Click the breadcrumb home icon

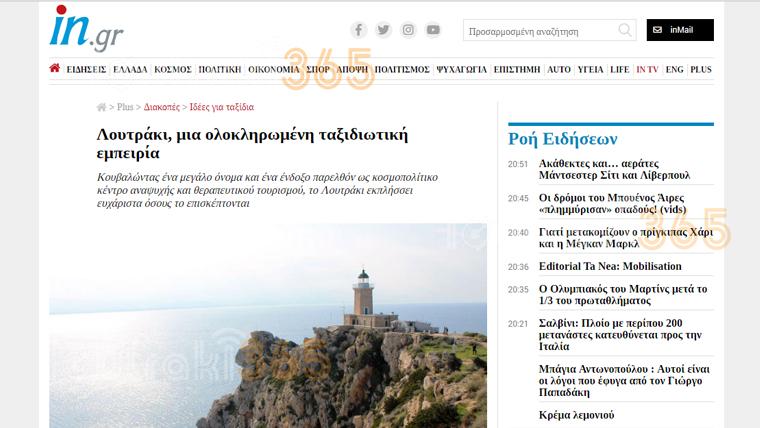(101, 107)
